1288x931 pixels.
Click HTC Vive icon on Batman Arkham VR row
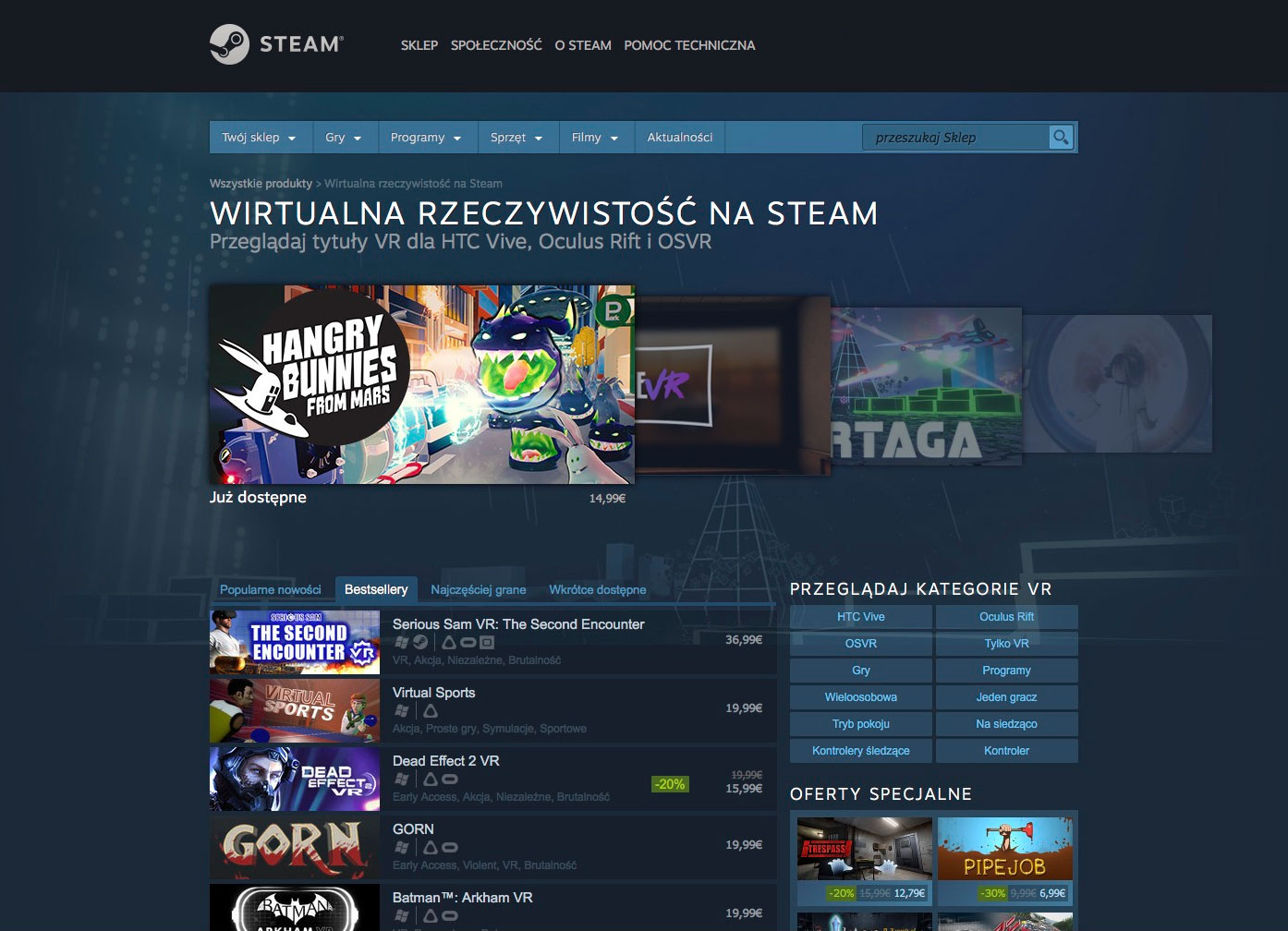click(431, 915)
